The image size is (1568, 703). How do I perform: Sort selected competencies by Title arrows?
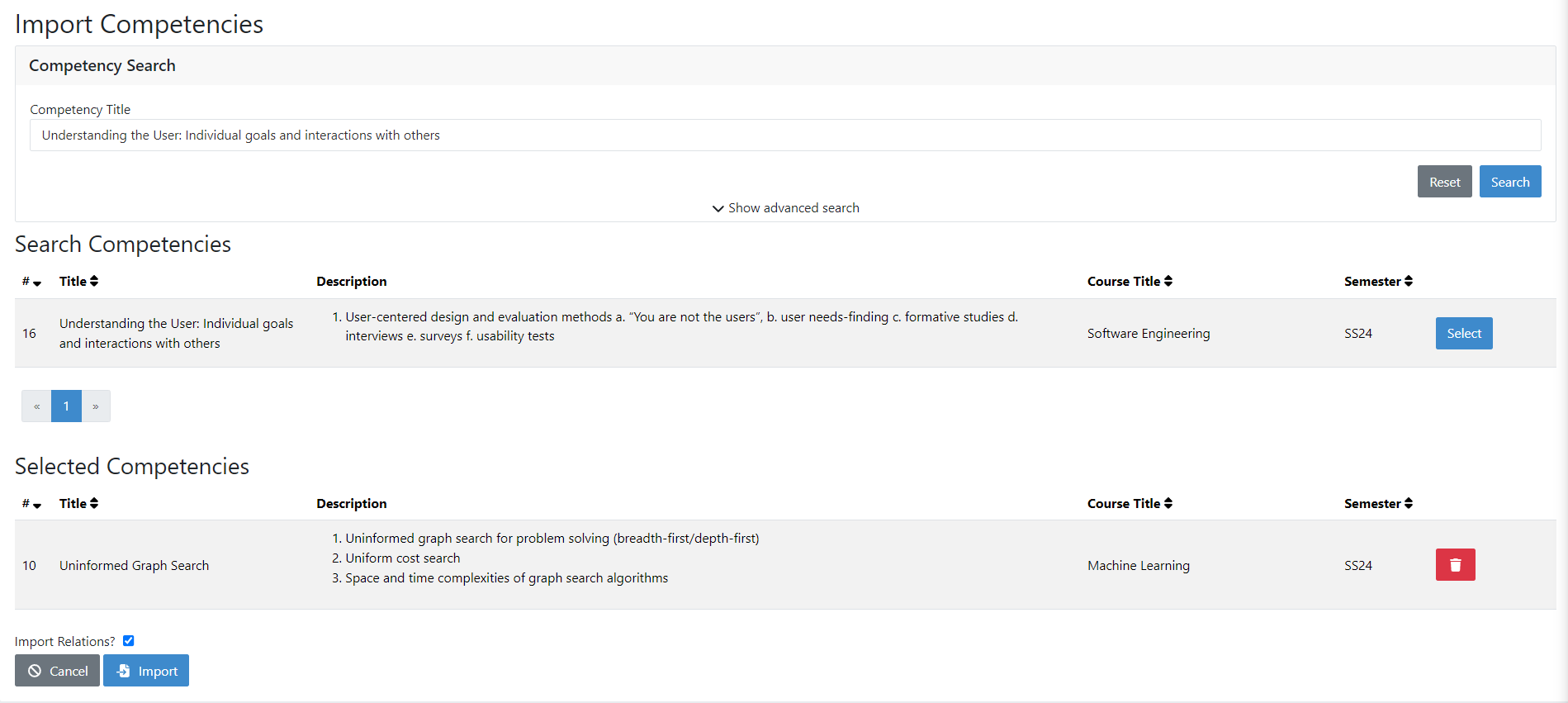94,503
